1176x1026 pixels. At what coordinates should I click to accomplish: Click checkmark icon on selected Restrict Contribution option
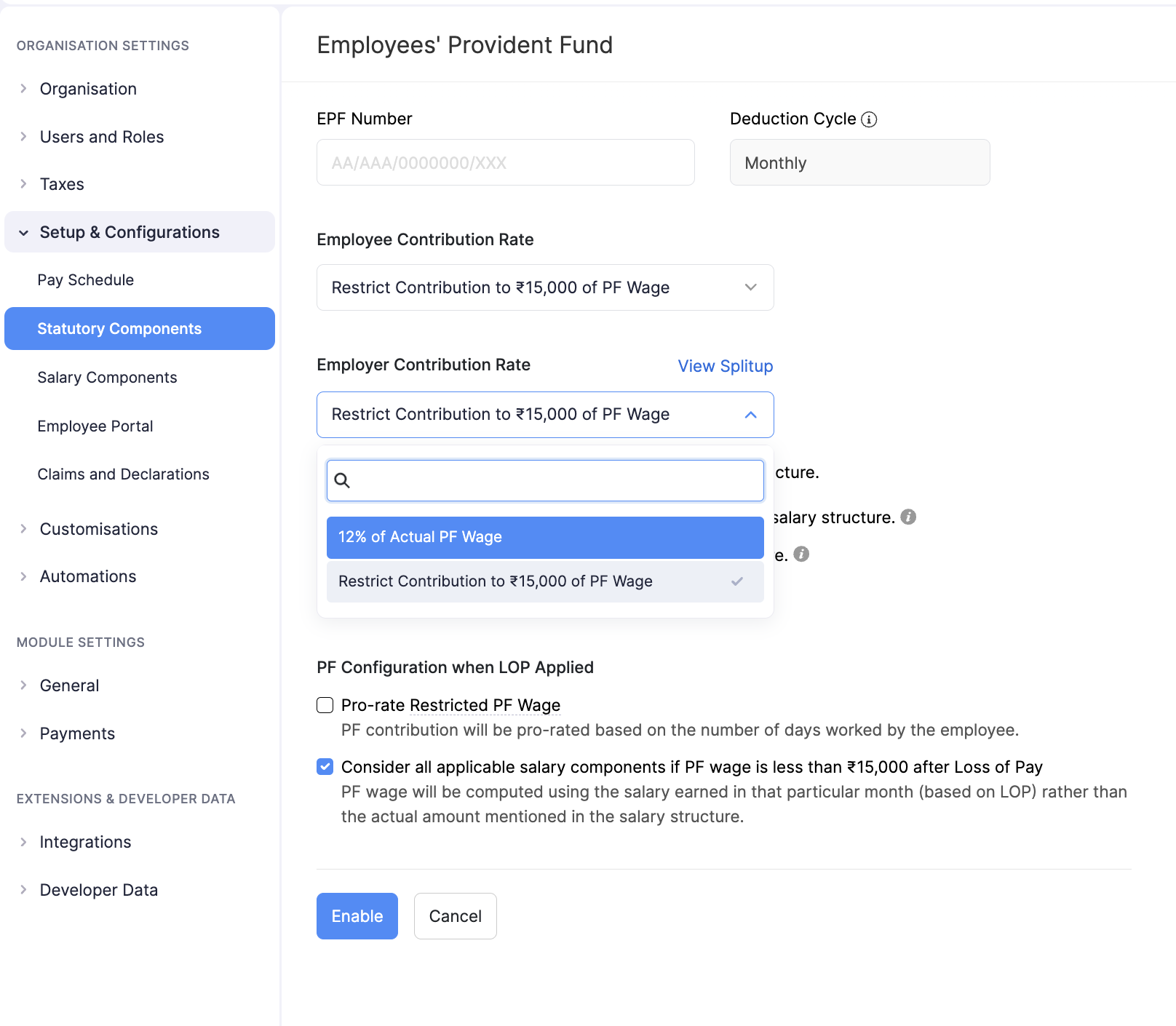coord(737,581)
